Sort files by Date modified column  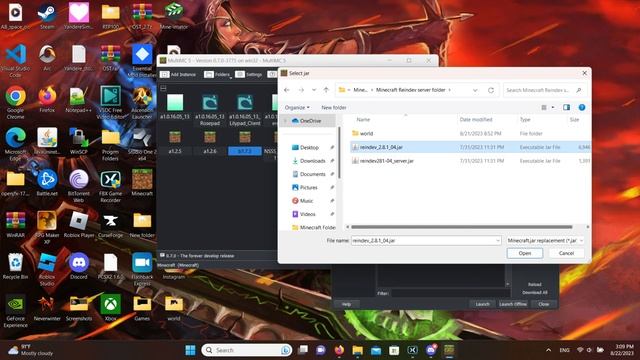pyautogui.click(x=476, y=120)
